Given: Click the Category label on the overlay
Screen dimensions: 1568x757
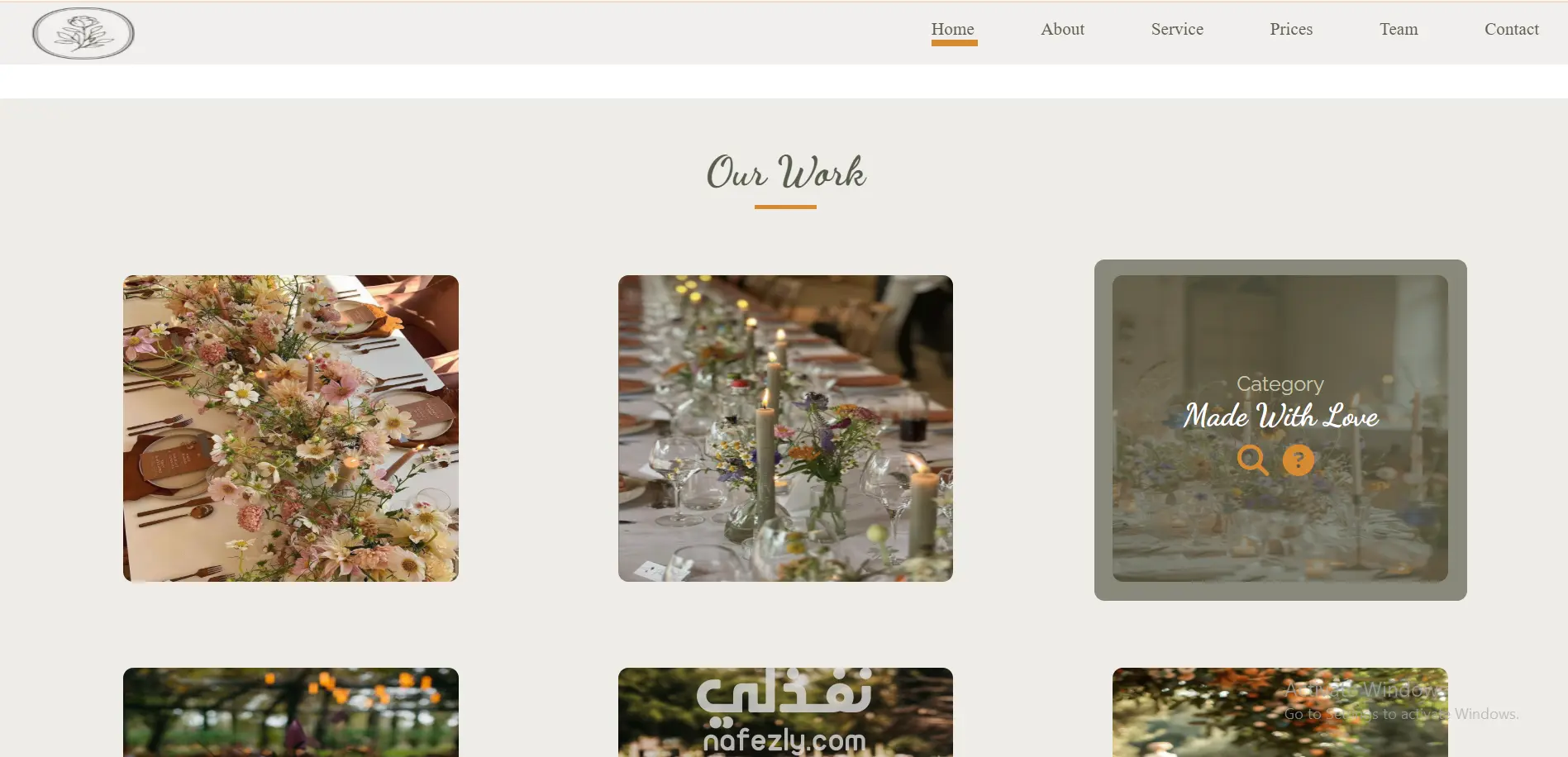Looking at the screenshot, I should (x=1280, y=383).
